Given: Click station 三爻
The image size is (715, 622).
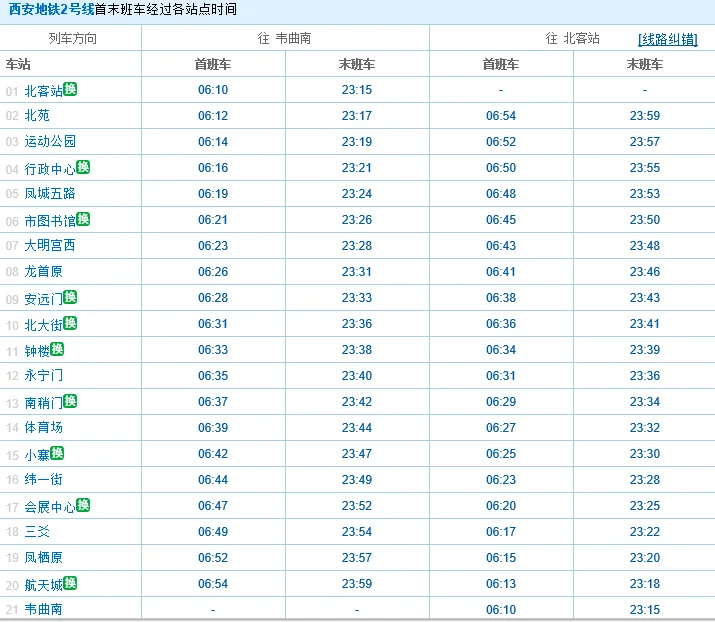Looking at the screenshot, I should click(37, 531).
